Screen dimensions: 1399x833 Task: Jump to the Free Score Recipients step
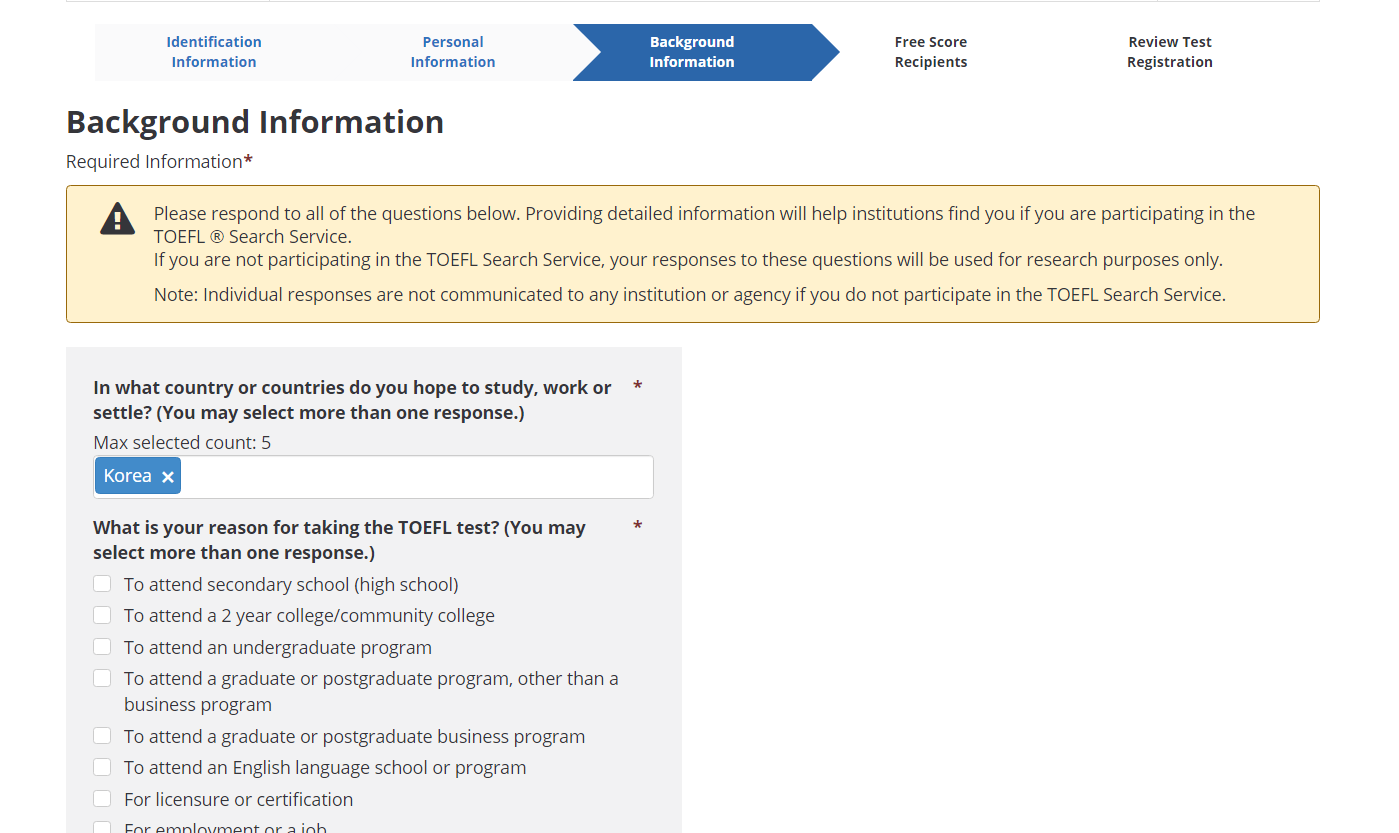931,52
